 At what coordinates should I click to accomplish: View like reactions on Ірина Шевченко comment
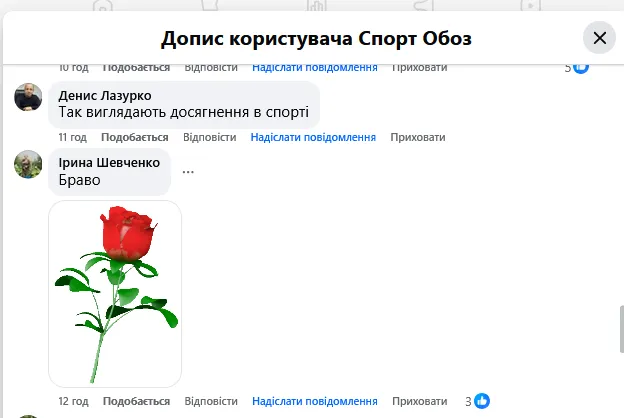tap(478, 401)
